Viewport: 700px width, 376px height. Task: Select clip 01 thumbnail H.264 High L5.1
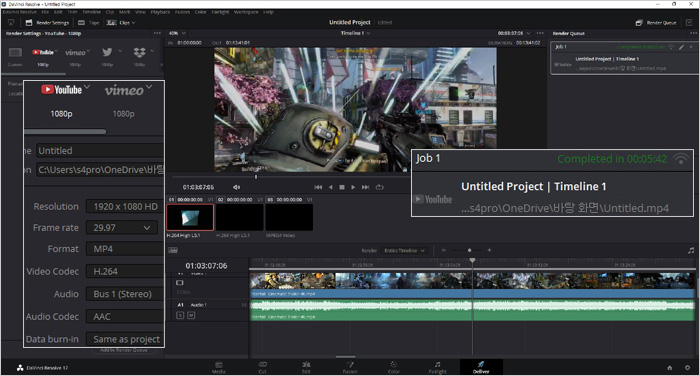pos(190,217)
